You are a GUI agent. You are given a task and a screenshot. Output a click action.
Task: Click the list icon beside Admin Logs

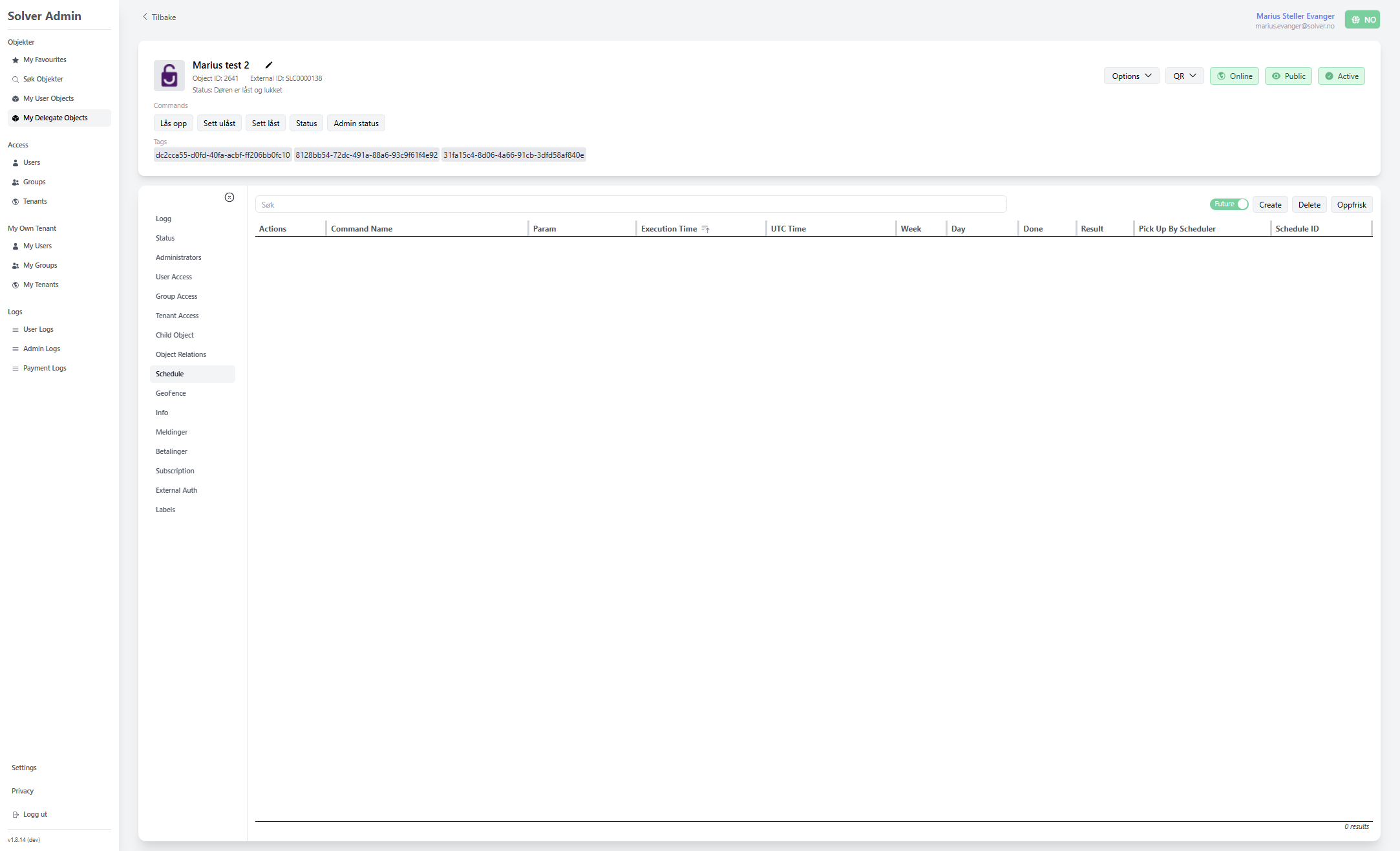coord(16,349)
